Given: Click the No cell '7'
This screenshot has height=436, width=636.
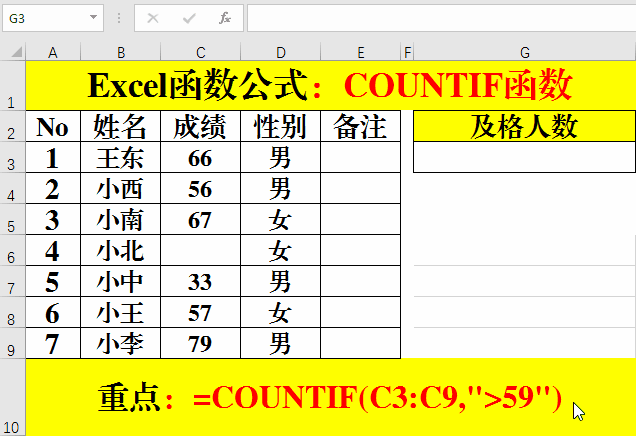Looking at the screenshot, I should (53, 343).
